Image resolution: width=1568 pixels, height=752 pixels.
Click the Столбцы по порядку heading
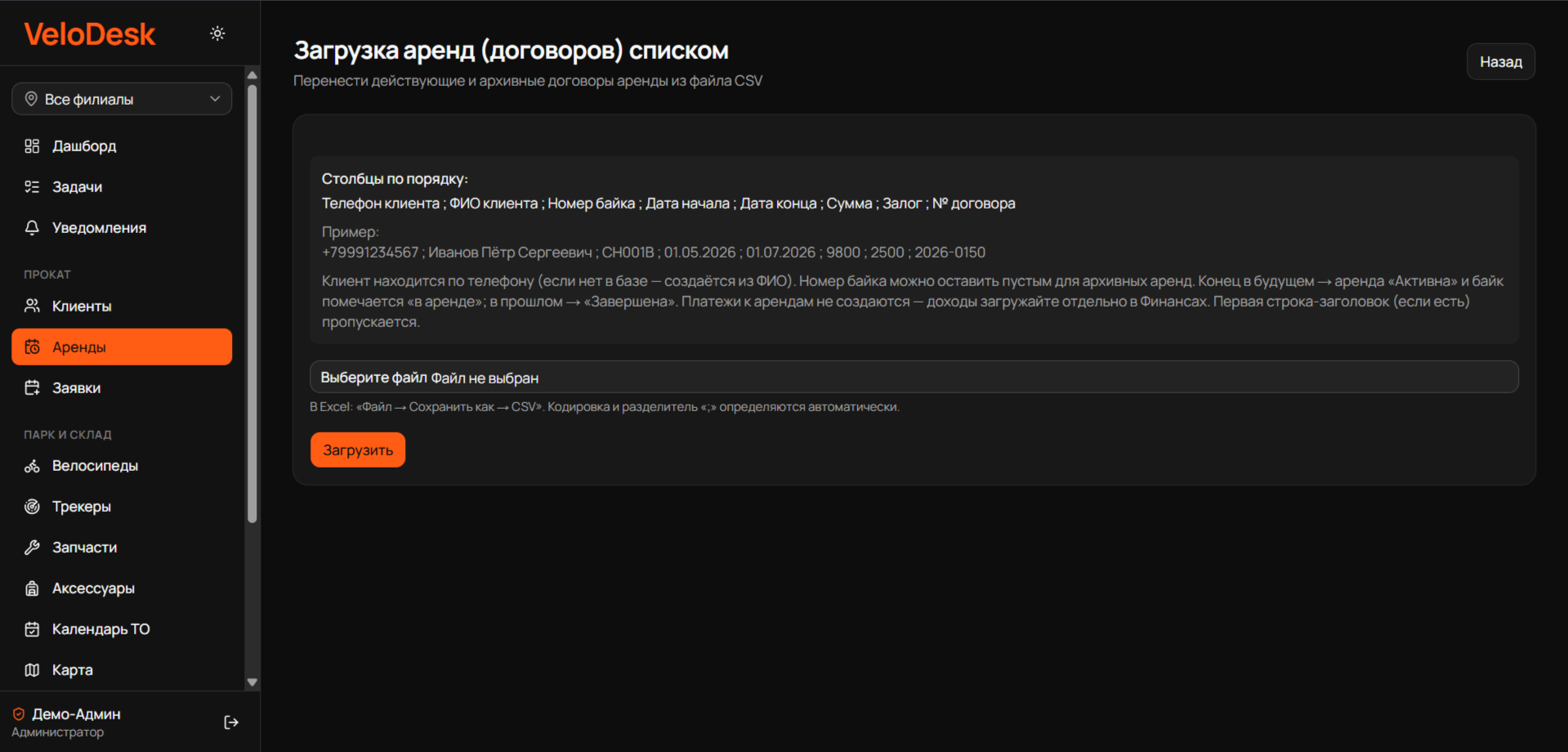395,179
